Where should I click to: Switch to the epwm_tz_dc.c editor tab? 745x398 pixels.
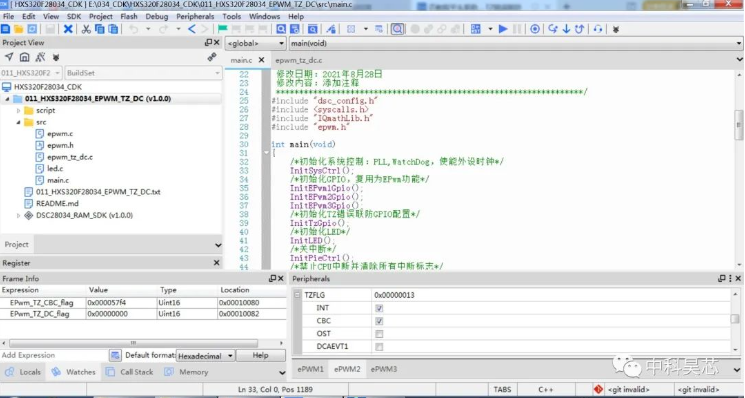pyautogui.click(x=298, y=60)
